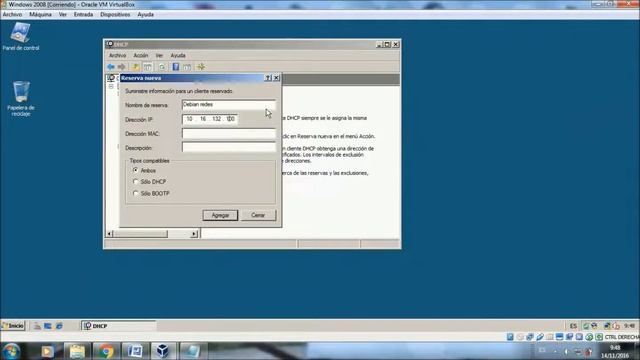Click the 9:48 clock on host taskbar

click(x=615, y=348)
